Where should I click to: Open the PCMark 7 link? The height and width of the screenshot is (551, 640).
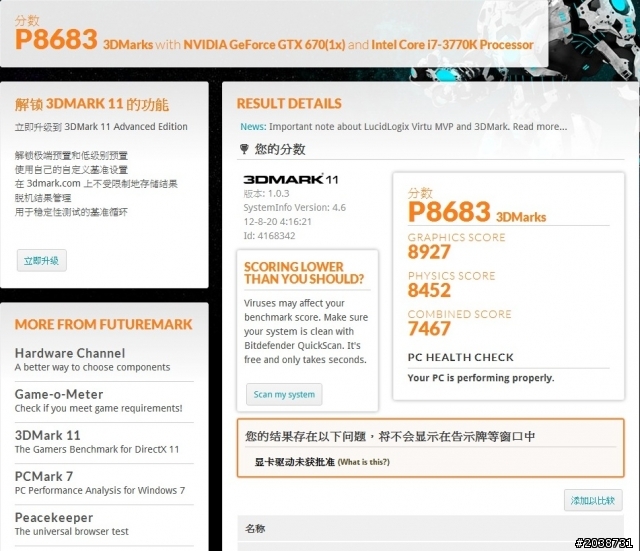pos(44,476)
